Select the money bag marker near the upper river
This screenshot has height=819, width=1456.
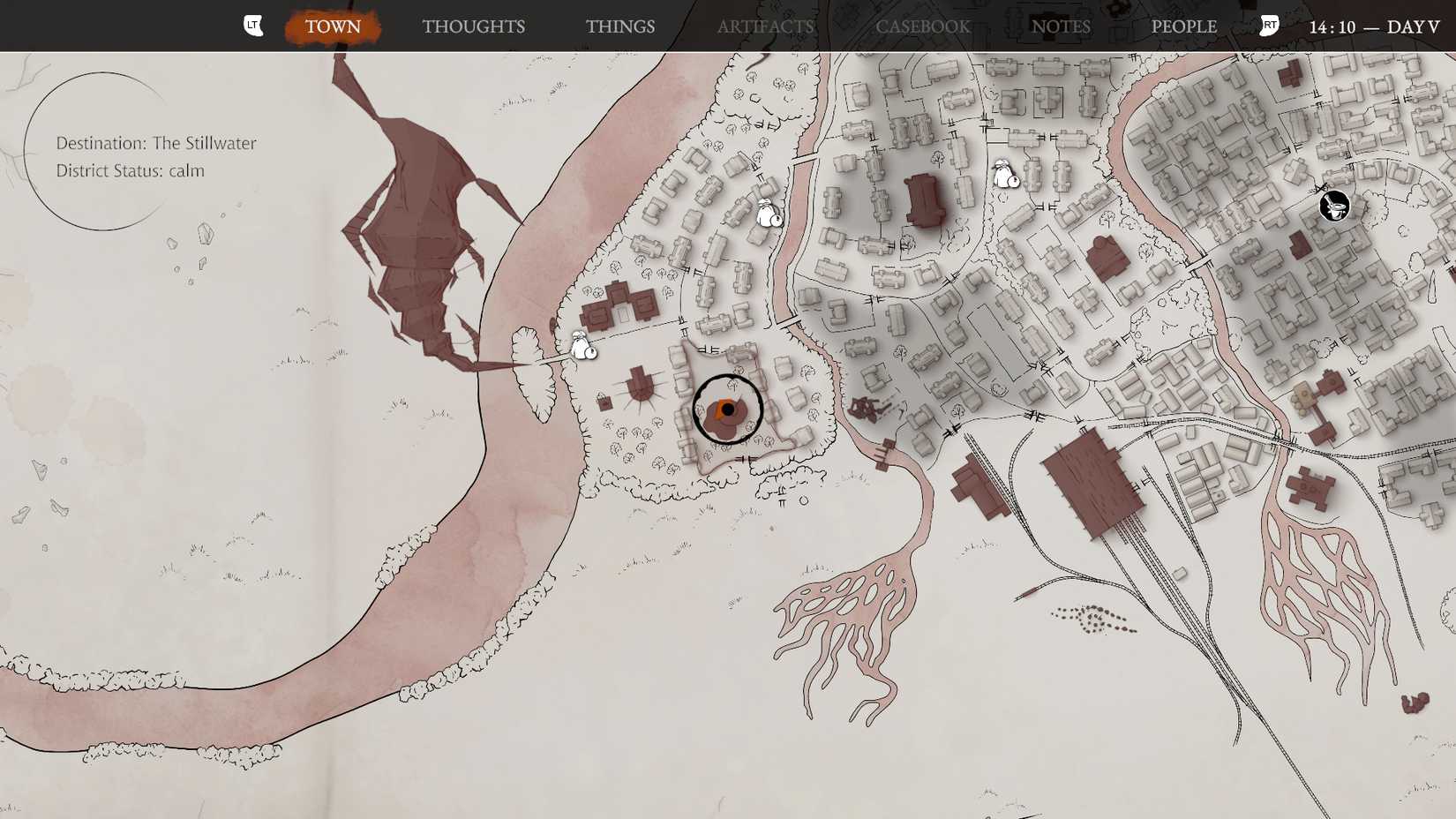click(x=767, y=214)
